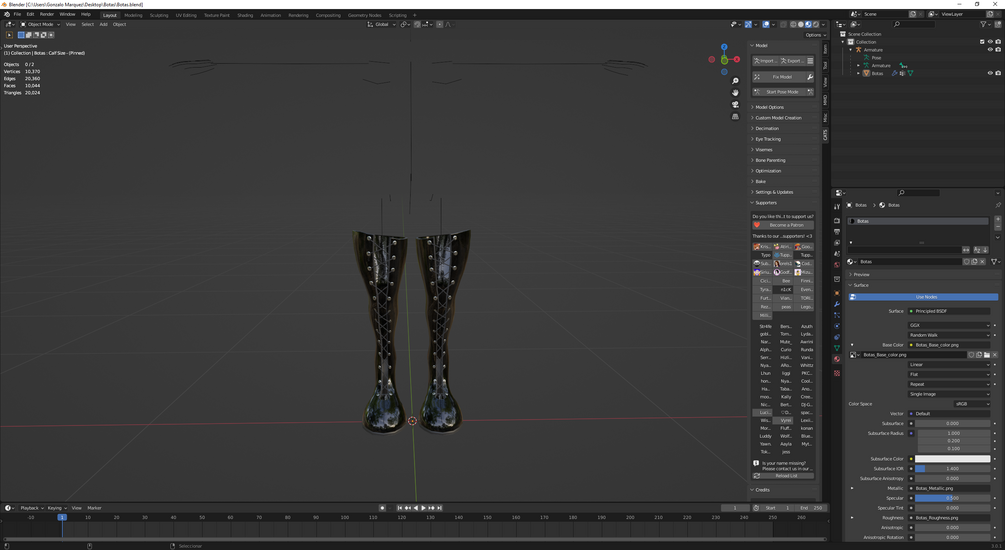Screen dimensions: 1005x550
Task: Switch perspective/orthographic grid icon in viewport
Action: point(735,117)
